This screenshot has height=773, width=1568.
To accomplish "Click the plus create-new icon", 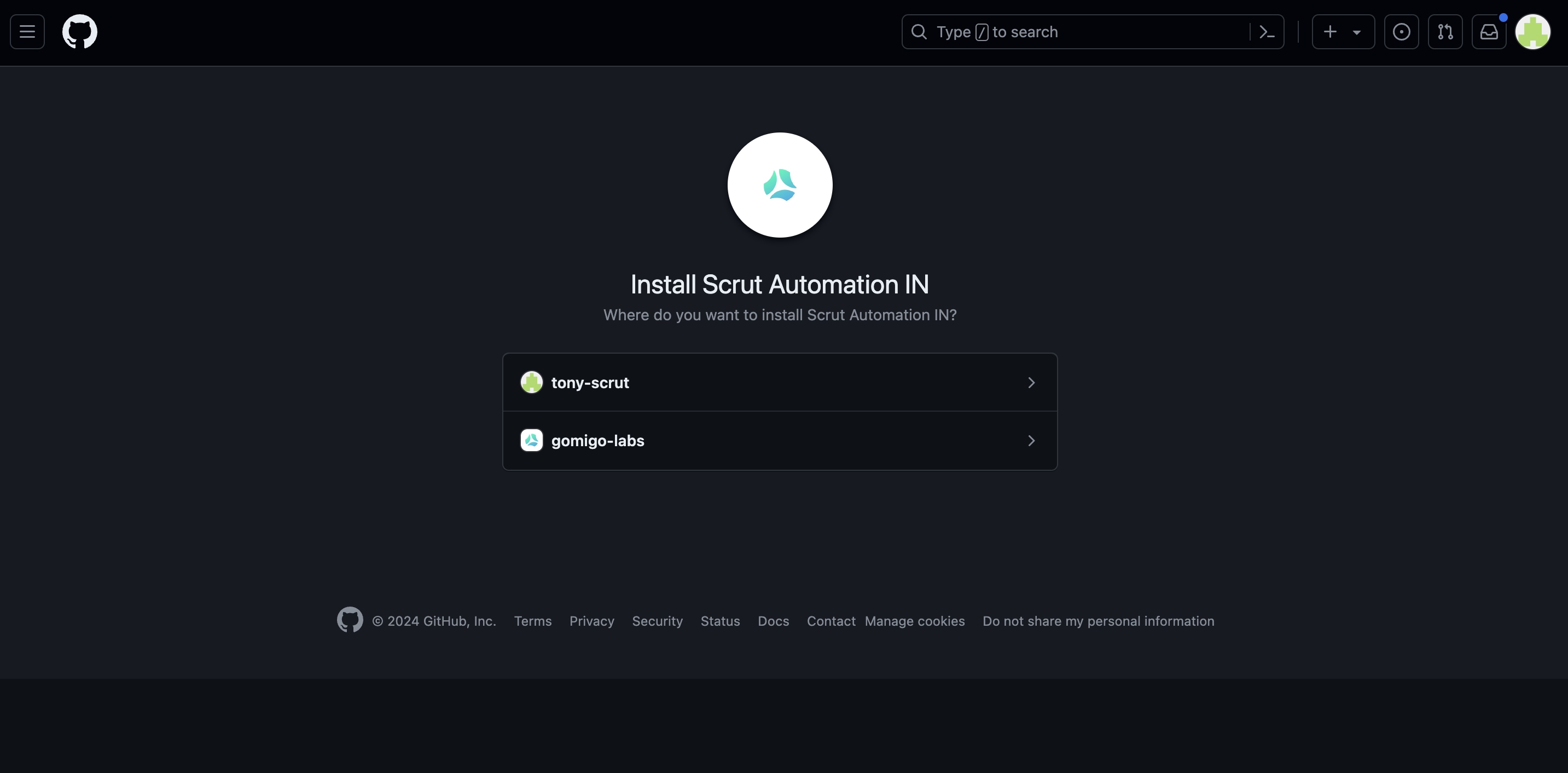I will 1331,32.
